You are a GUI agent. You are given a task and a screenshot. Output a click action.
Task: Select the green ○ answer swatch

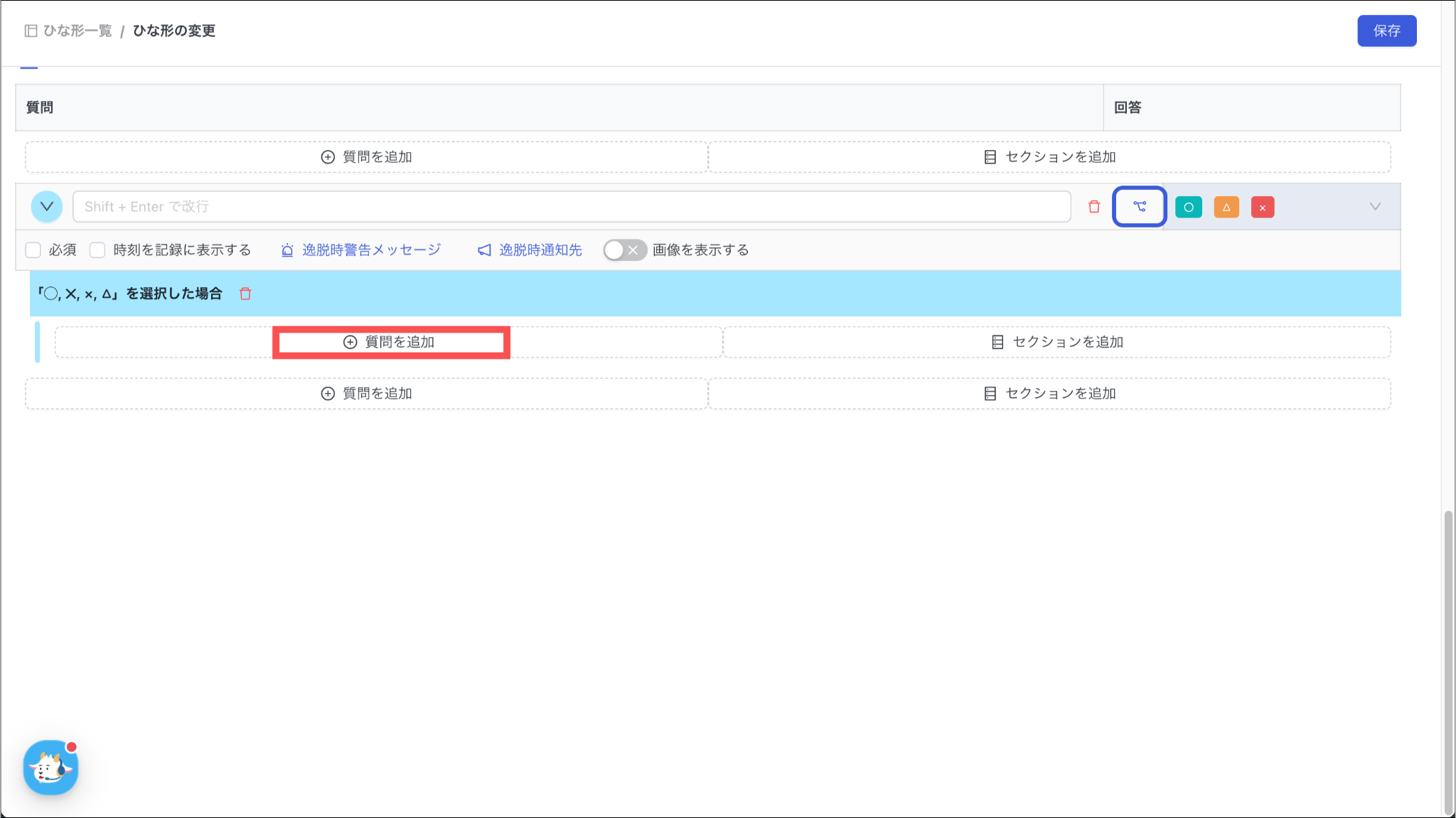click(1188, 207)
